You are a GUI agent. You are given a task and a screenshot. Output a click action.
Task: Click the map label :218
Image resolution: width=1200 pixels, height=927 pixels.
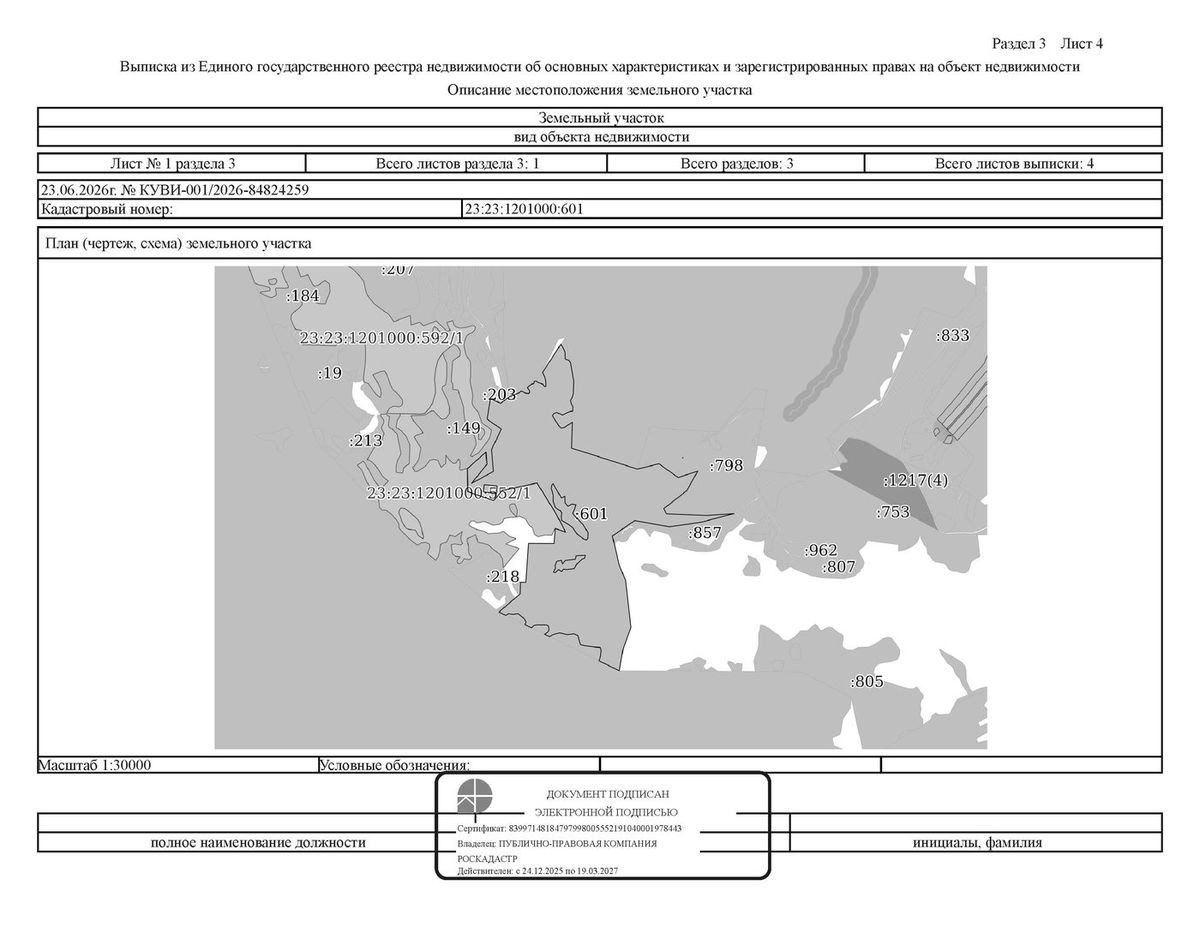[502, 577]
